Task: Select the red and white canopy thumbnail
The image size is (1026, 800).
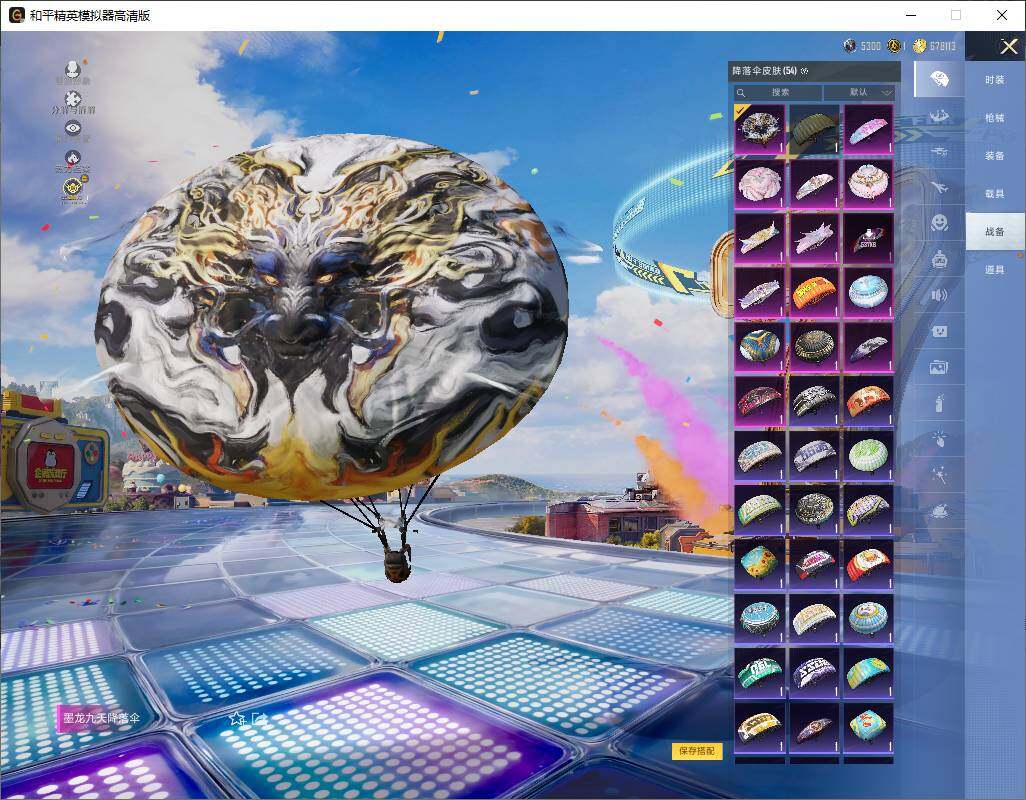Action: click(868, 564)
